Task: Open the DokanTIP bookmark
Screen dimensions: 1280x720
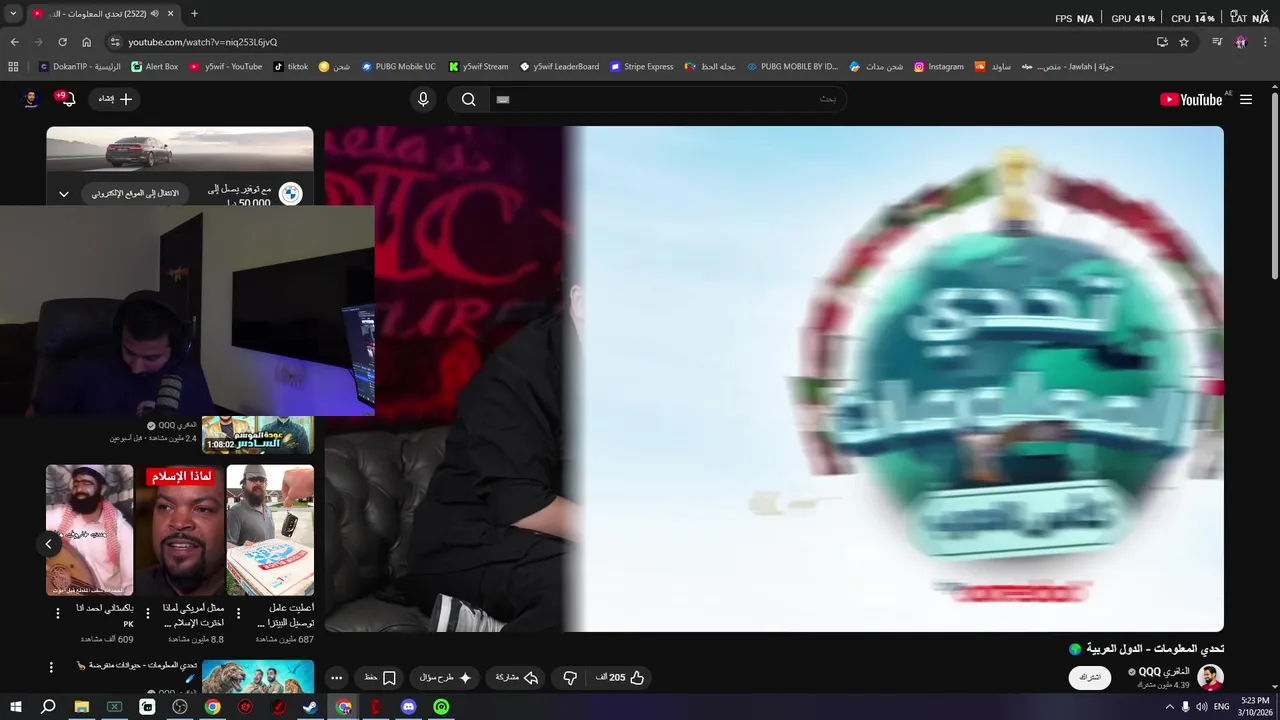Action: coord(79,67)
